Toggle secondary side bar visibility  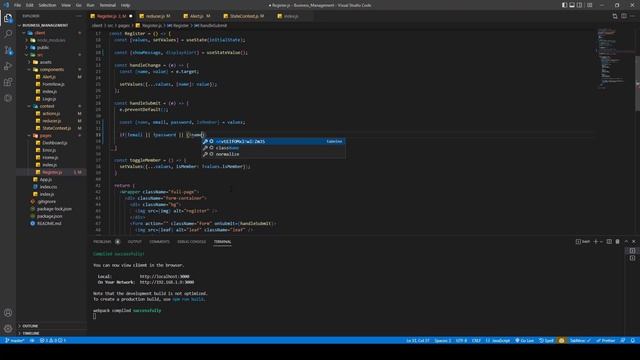pyautogui.click(x=579, y=5)
